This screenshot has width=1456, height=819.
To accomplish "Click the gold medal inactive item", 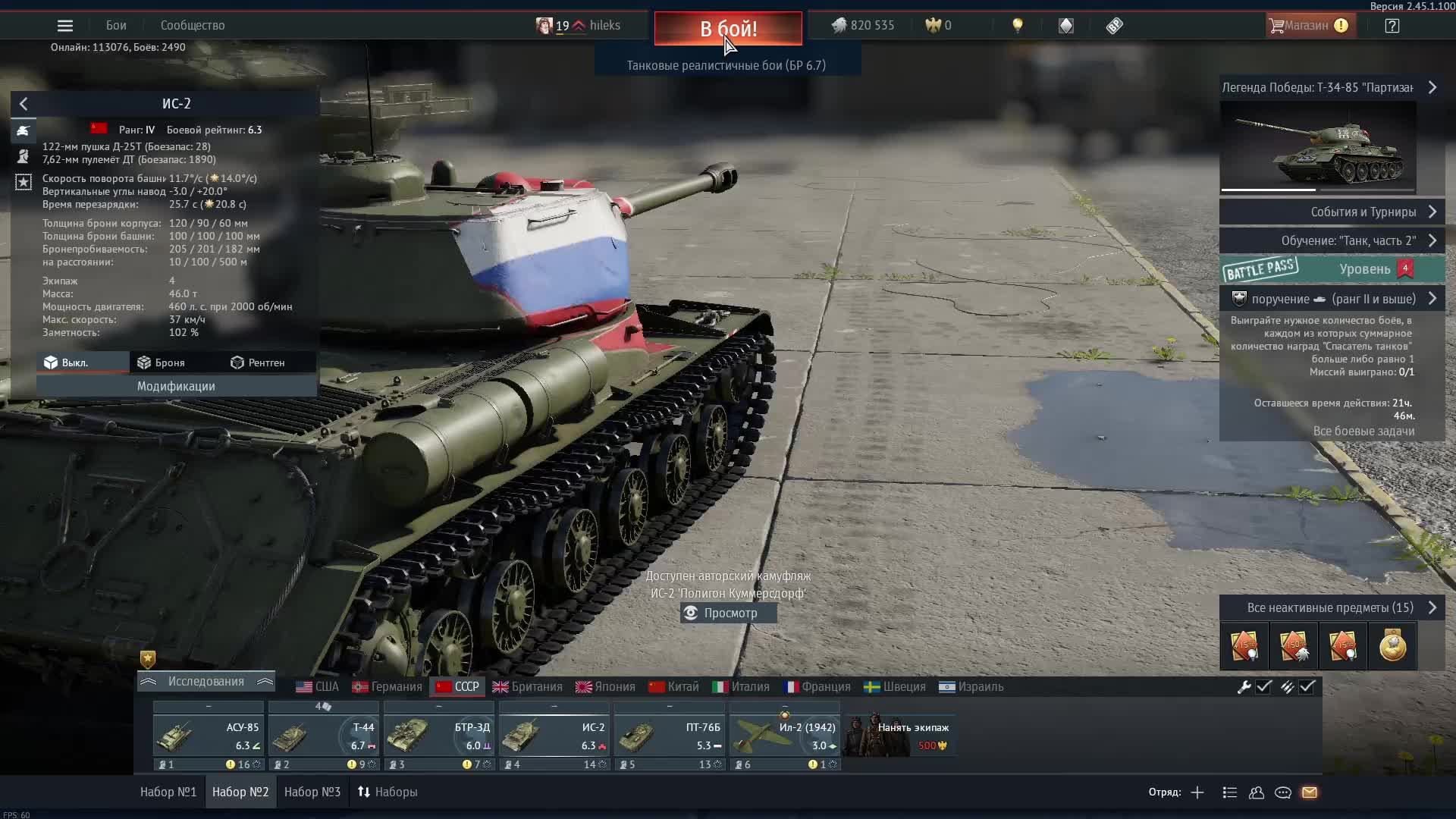I will 1392,646.
